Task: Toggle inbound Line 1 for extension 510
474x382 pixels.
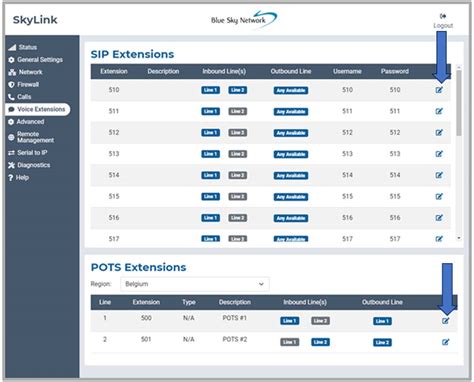Action: tap(210, 90)
